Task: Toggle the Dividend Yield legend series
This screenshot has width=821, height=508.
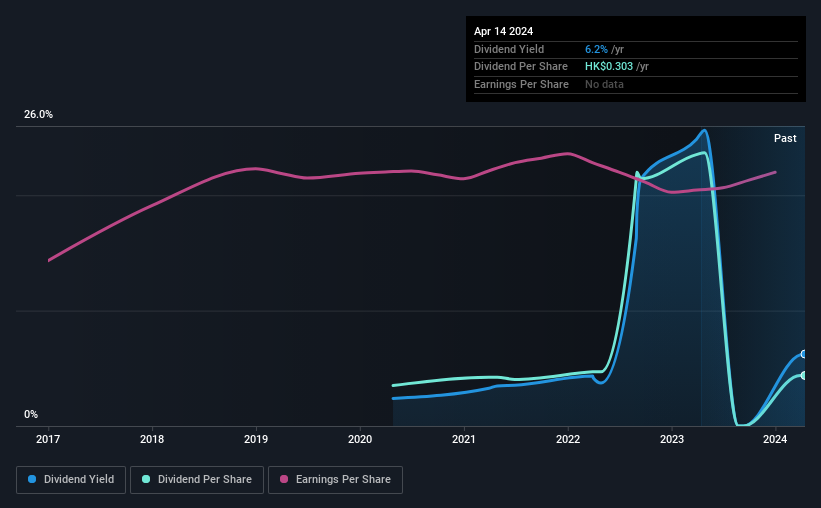Action: tap(71, 480)
